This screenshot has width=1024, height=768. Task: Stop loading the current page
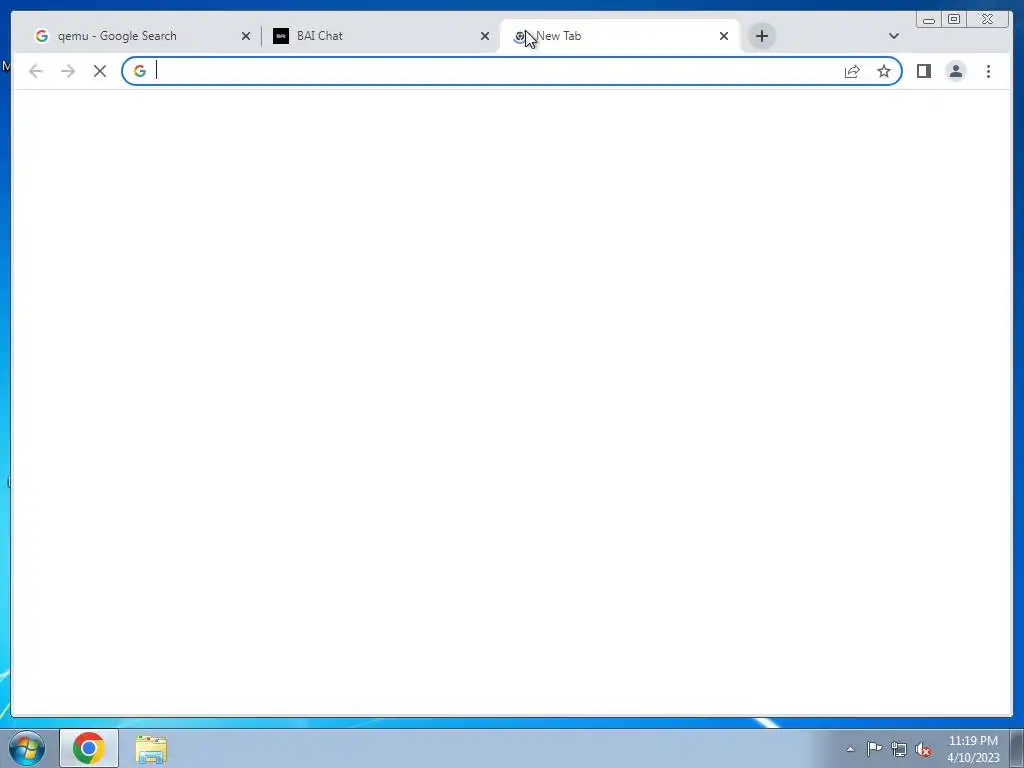(100, 71)
